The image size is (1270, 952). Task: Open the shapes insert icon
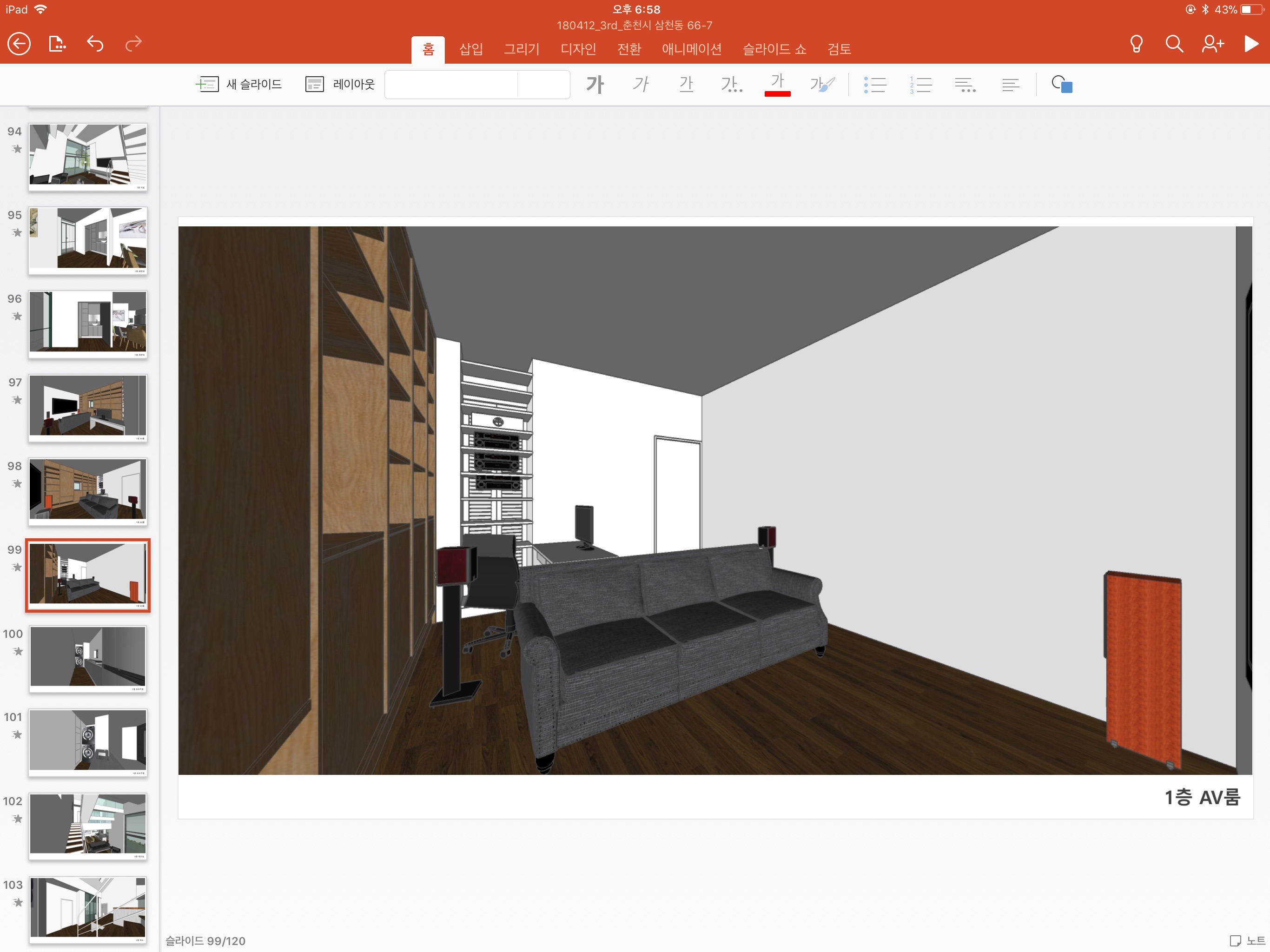[x=1062, y=85]
